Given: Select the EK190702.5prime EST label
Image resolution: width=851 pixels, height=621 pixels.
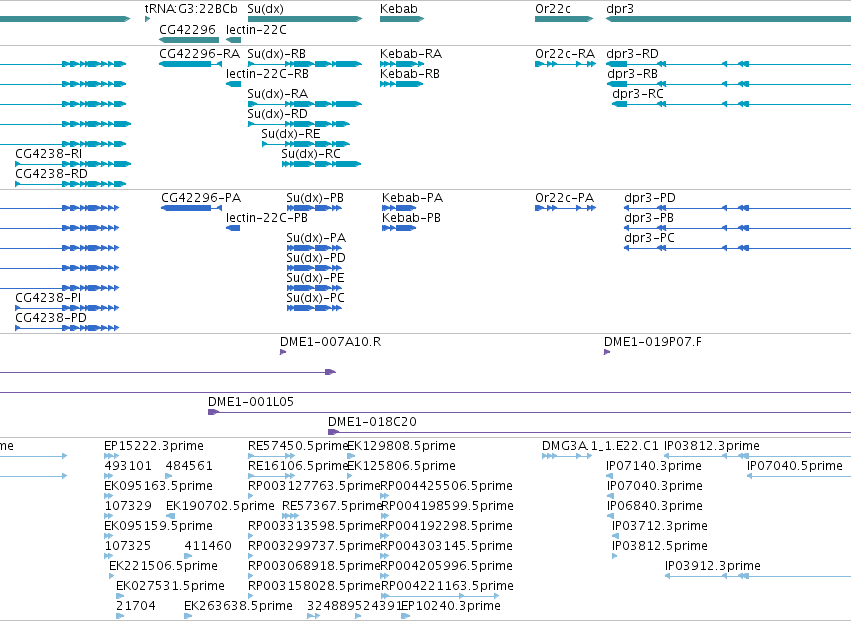Looking at the screenshot, I should pos(220,505).
